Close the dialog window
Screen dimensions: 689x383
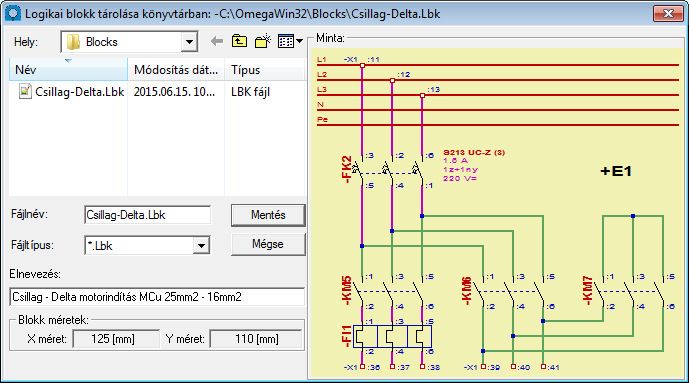click(668, 14)
